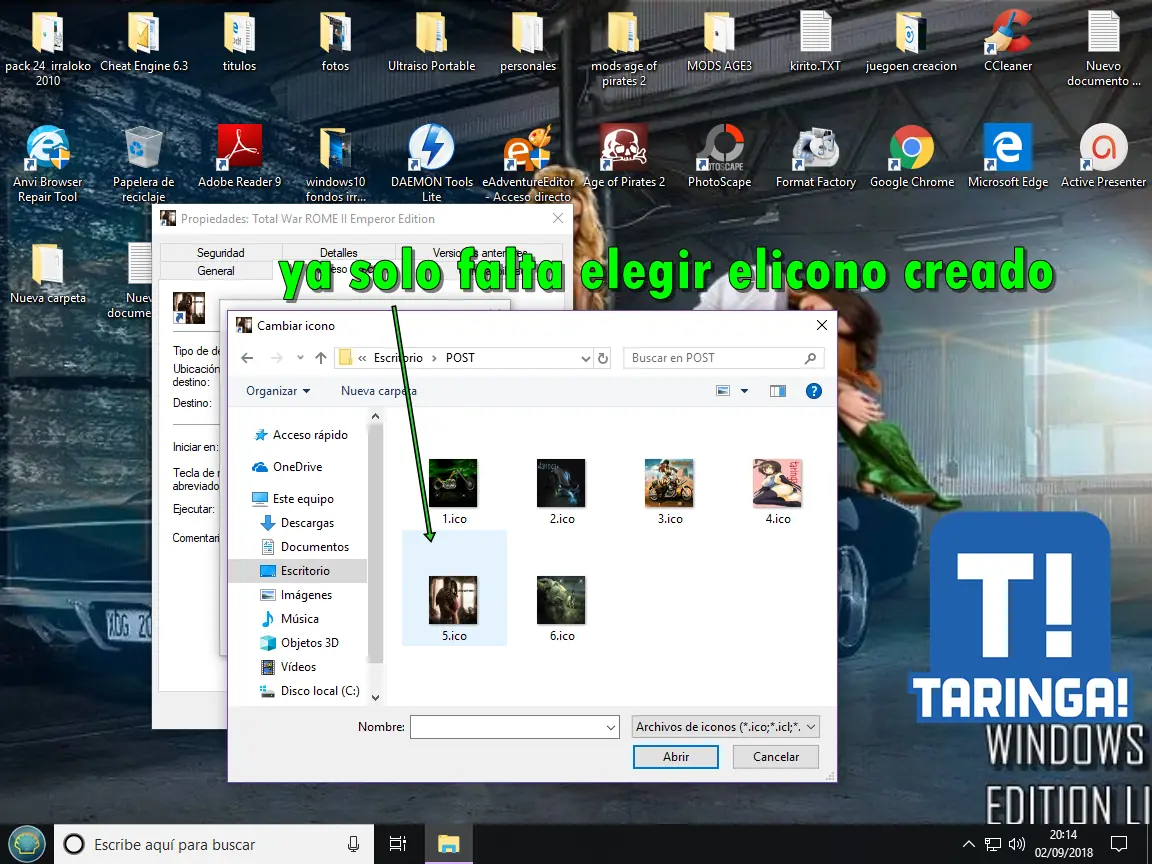1152x864 pixels.
Task: Launch Google Chrome from desktop
Action: tap(912, 156)
